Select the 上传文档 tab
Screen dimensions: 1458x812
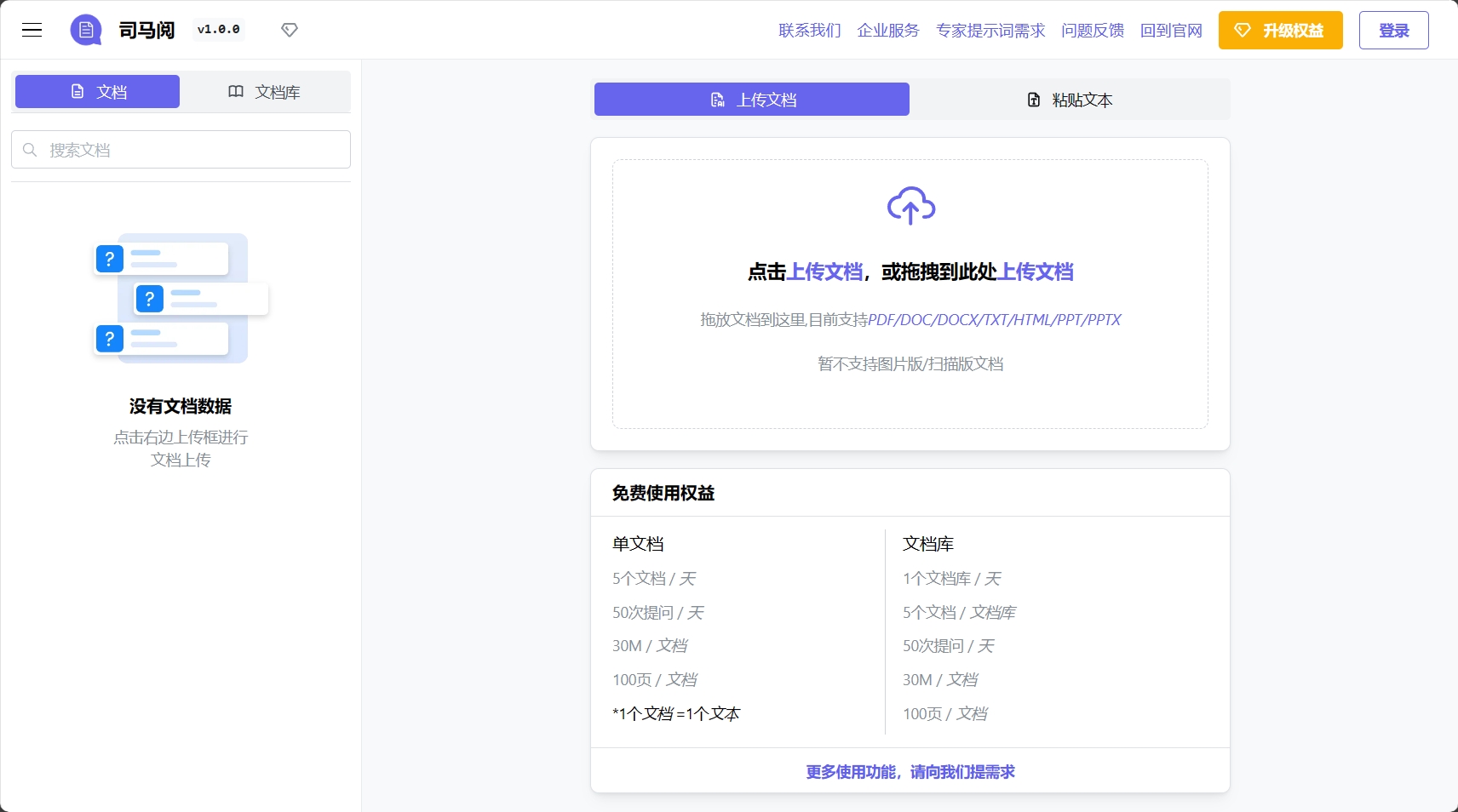pos(752,100)
